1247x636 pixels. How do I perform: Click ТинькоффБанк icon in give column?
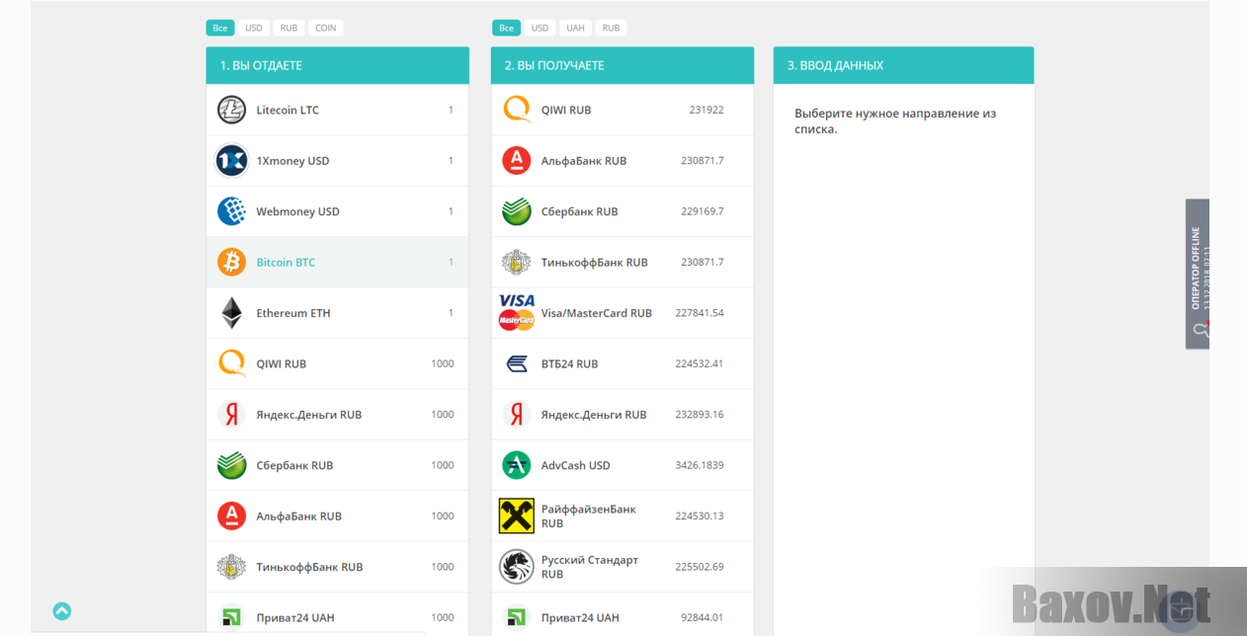pos(232,567)
